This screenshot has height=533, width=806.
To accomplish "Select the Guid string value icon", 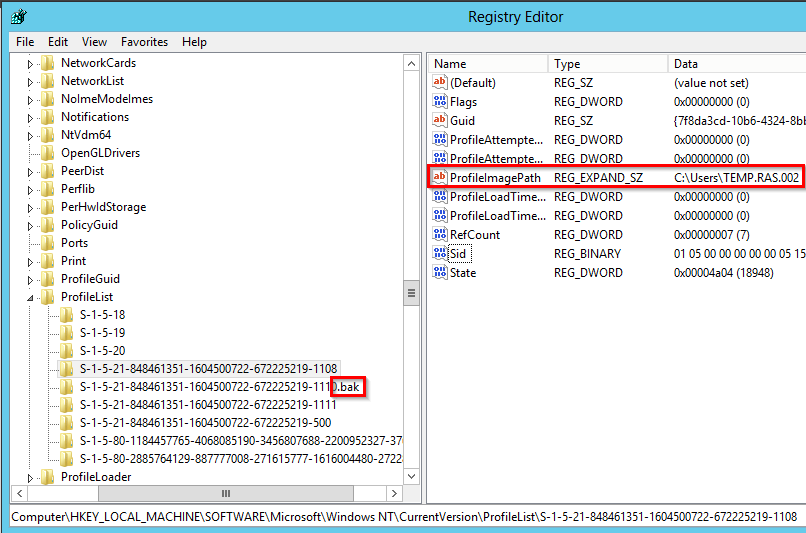I will point(440,121).
